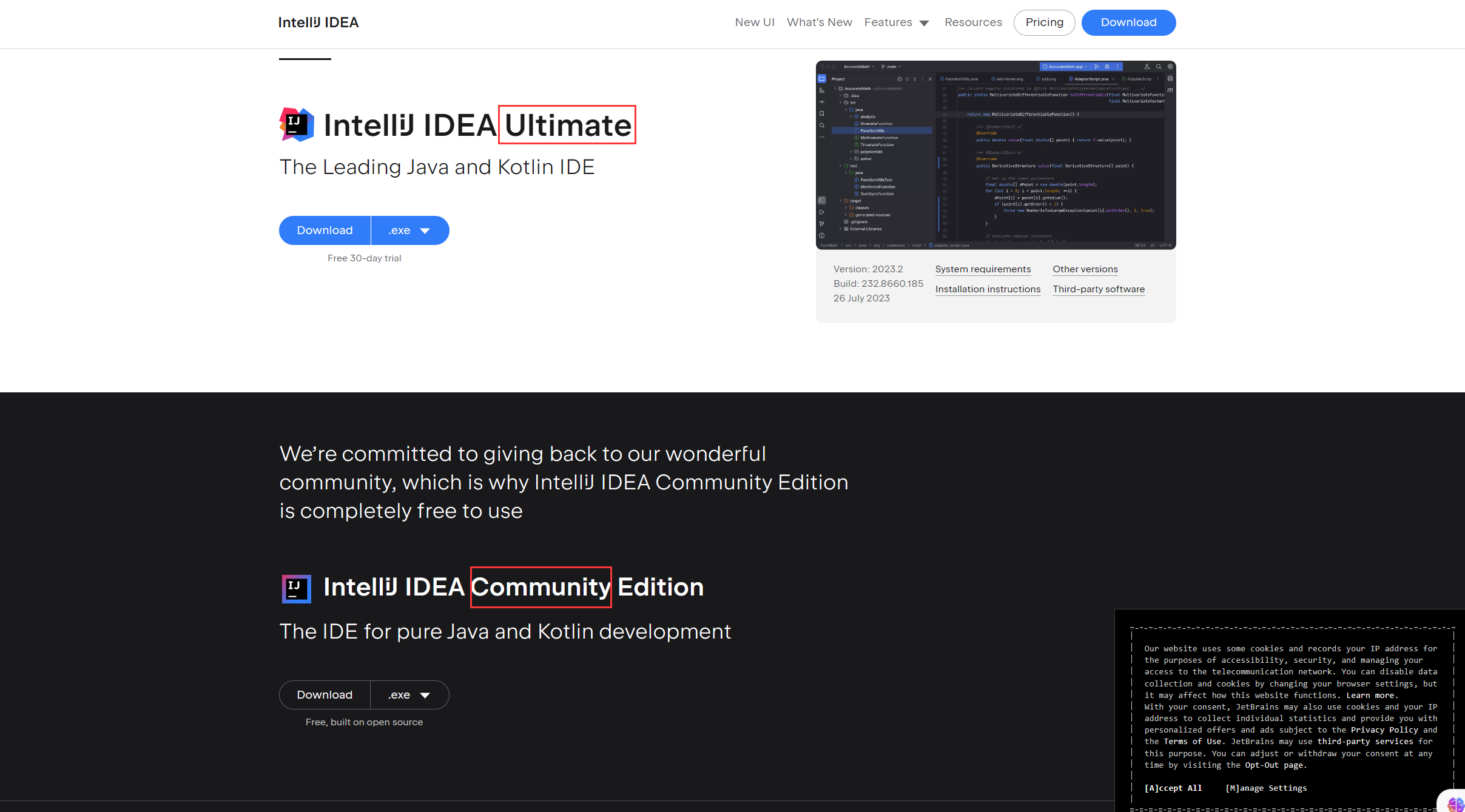Screen dimensions: 1465x812
Task: Download IntelliJ IDEA Ultimate
Action: click(x=325, y=230)
